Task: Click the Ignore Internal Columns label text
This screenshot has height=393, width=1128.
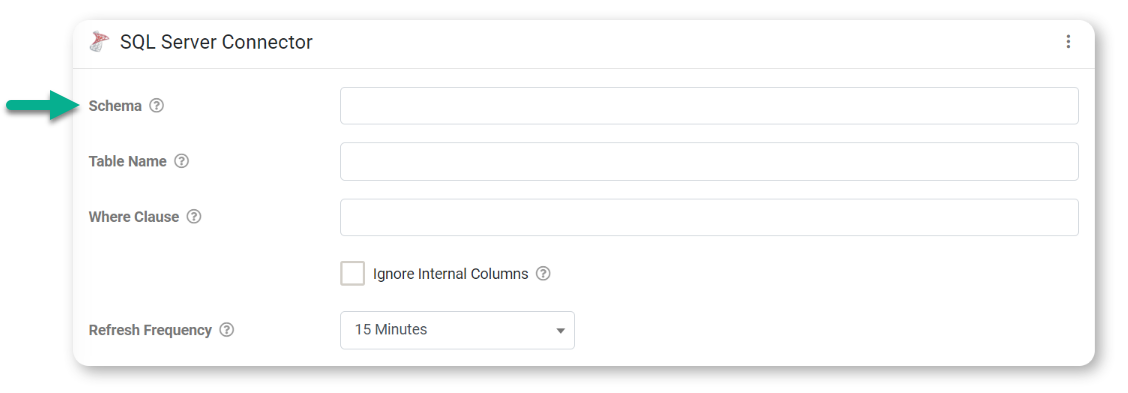Action: [450, 274]
